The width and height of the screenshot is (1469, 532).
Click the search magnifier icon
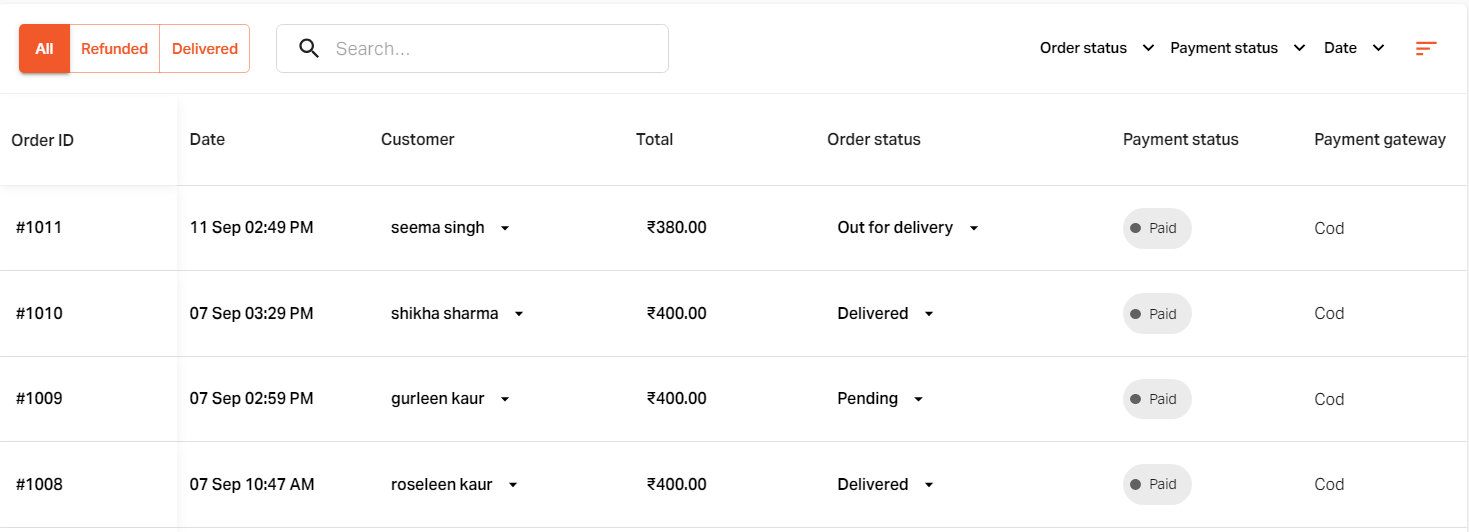(309, 48)
